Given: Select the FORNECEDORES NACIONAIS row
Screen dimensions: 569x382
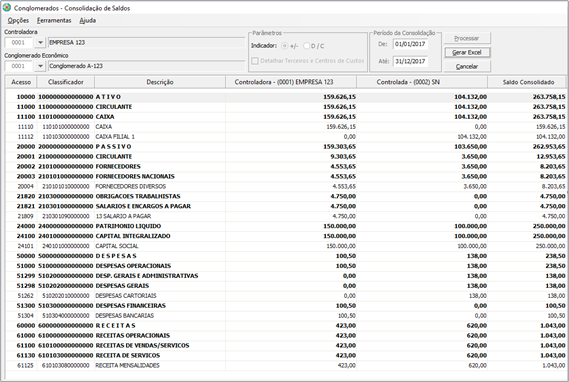Looking at the screenshot, I should tap(286, 176).
